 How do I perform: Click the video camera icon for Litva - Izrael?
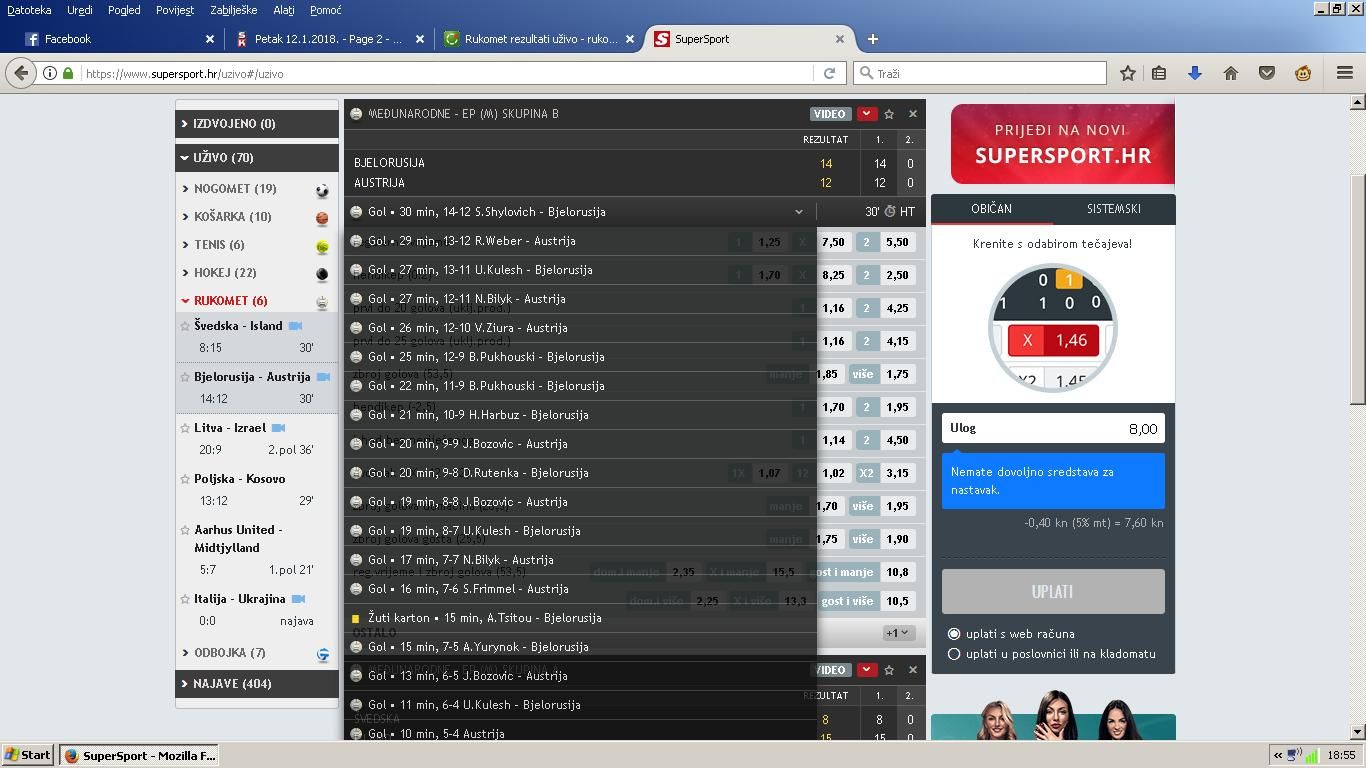tap(278, 428)
